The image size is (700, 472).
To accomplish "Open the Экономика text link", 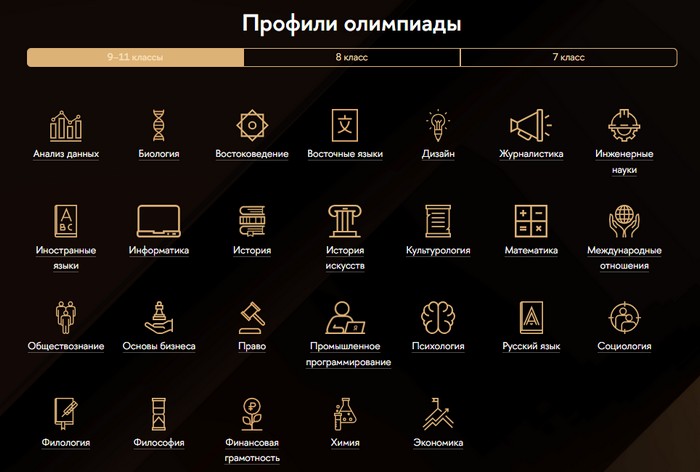I will [438, 443].
